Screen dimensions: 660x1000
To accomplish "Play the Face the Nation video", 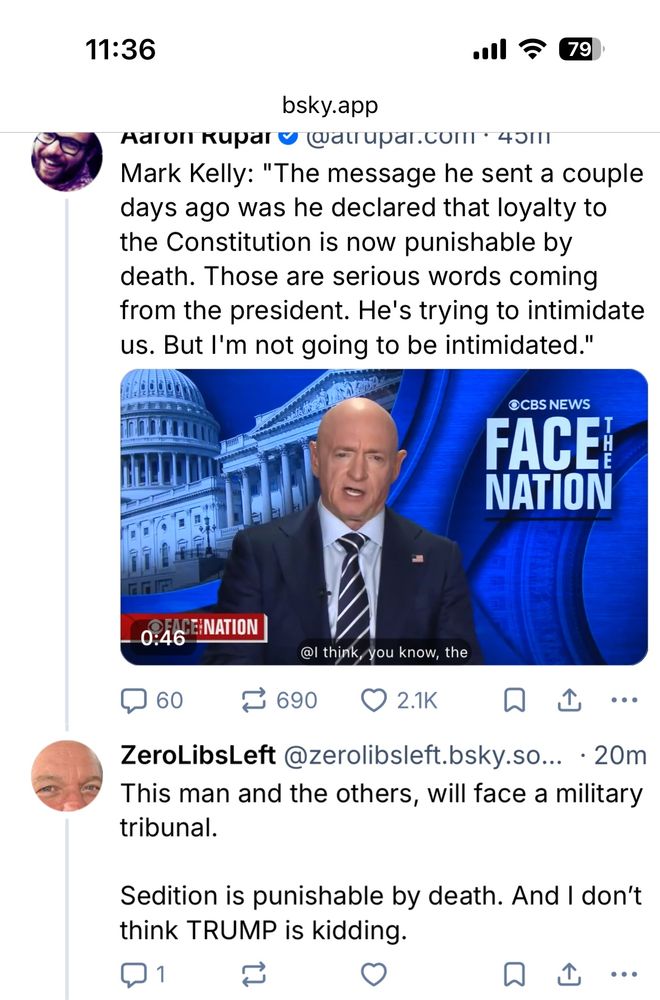I will (x=384, y=517).
